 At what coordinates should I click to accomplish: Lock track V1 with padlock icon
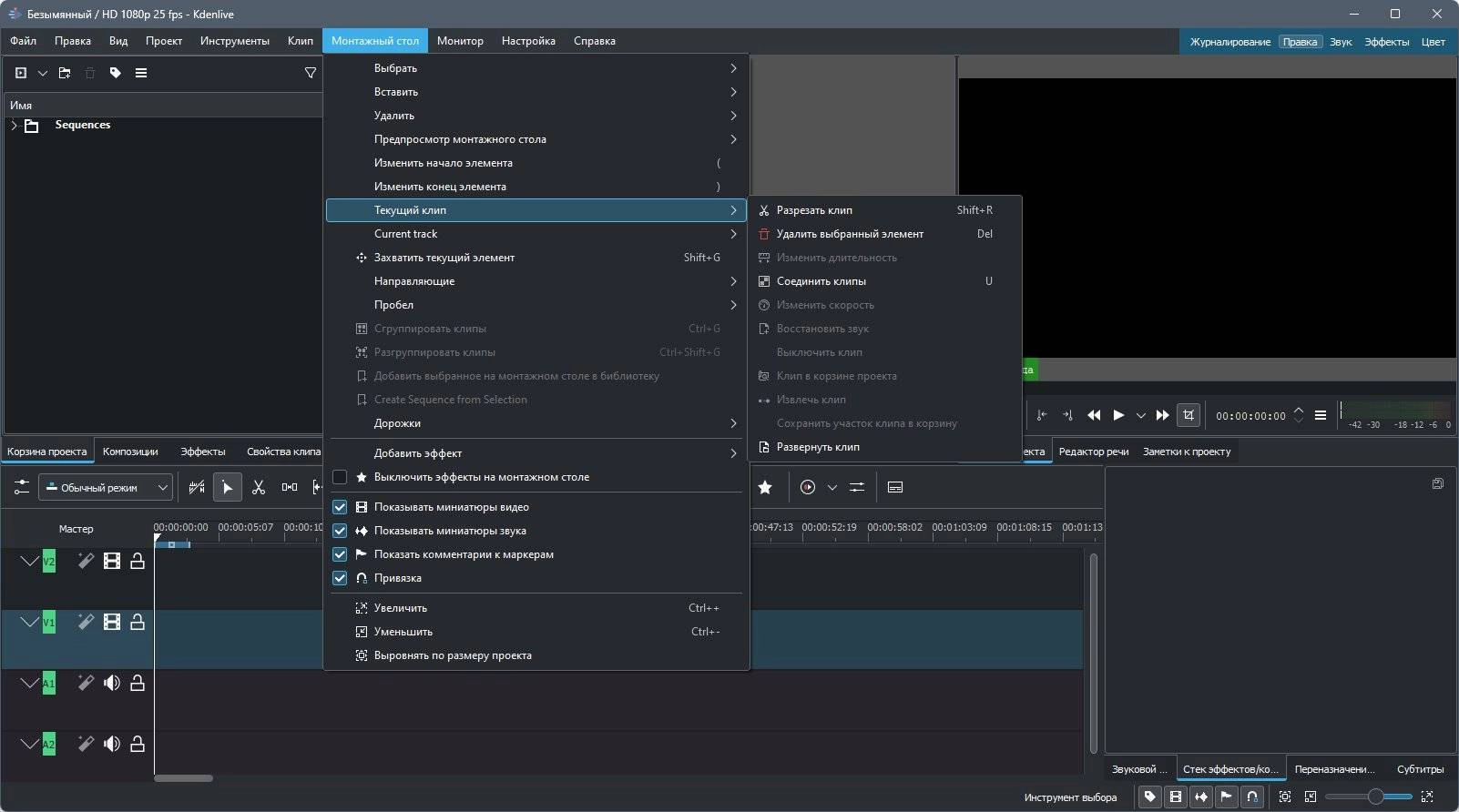point(138,622)
